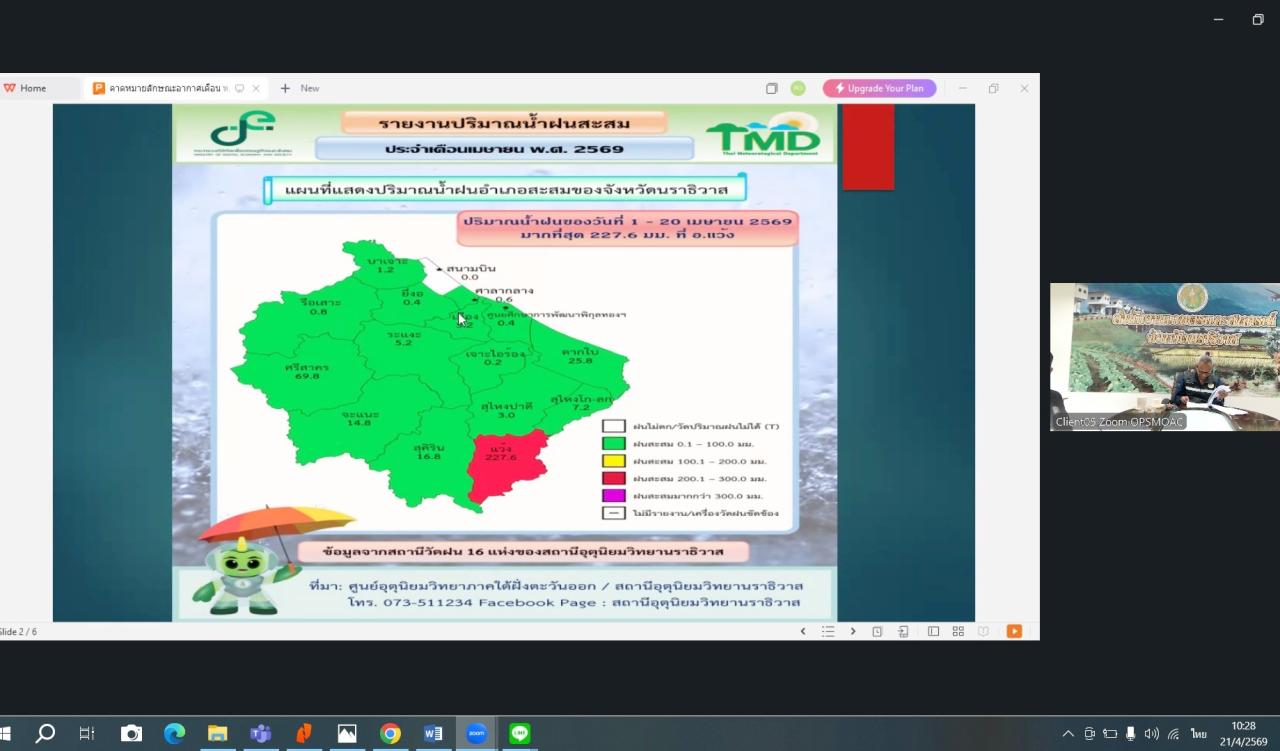Click the notes panel icon in status bar
1280x751 pixels.
[903, 631]
